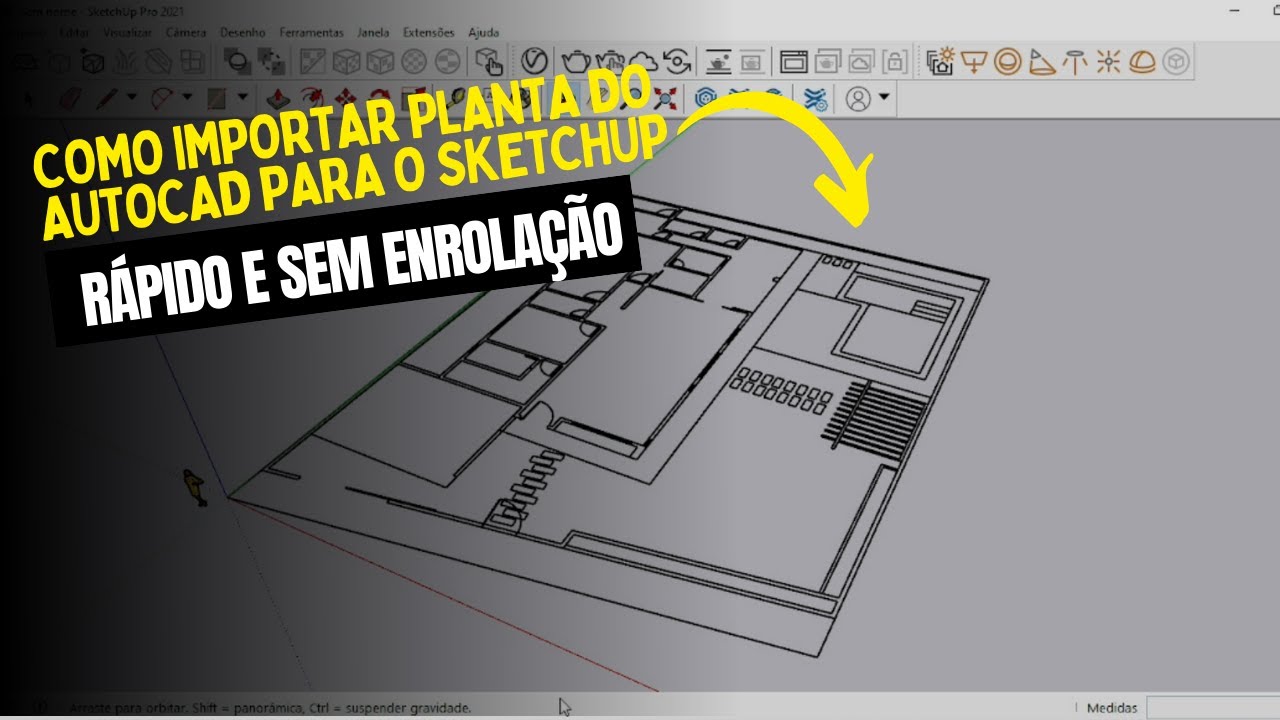Select the Tag tool with hand cursor

(489, 62)
